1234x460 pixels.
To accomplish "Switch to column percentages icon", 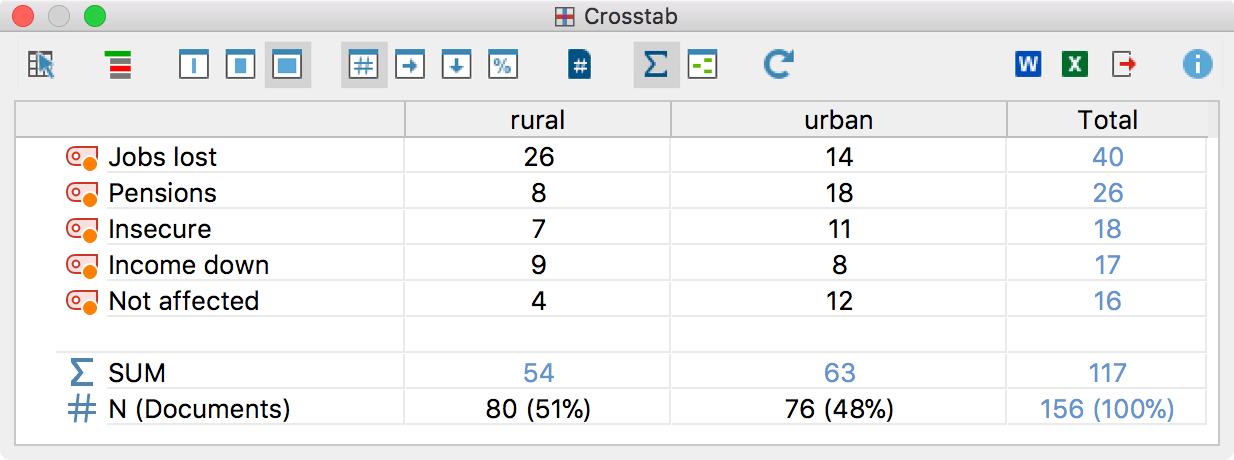I will (x=456, y=66).
